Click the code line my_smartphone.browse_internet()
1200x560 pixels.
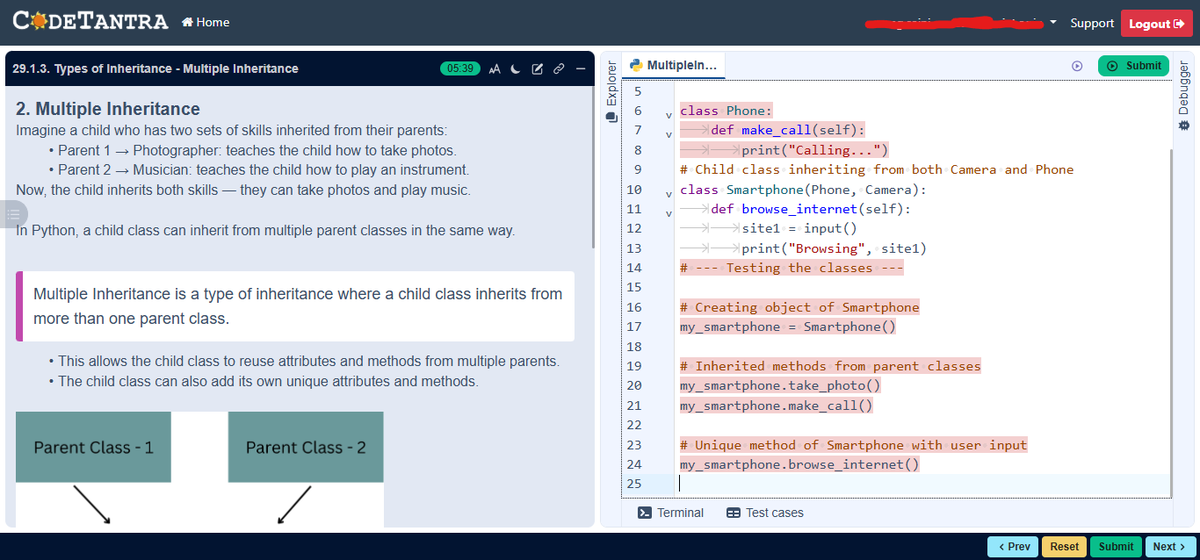point(799,465)
